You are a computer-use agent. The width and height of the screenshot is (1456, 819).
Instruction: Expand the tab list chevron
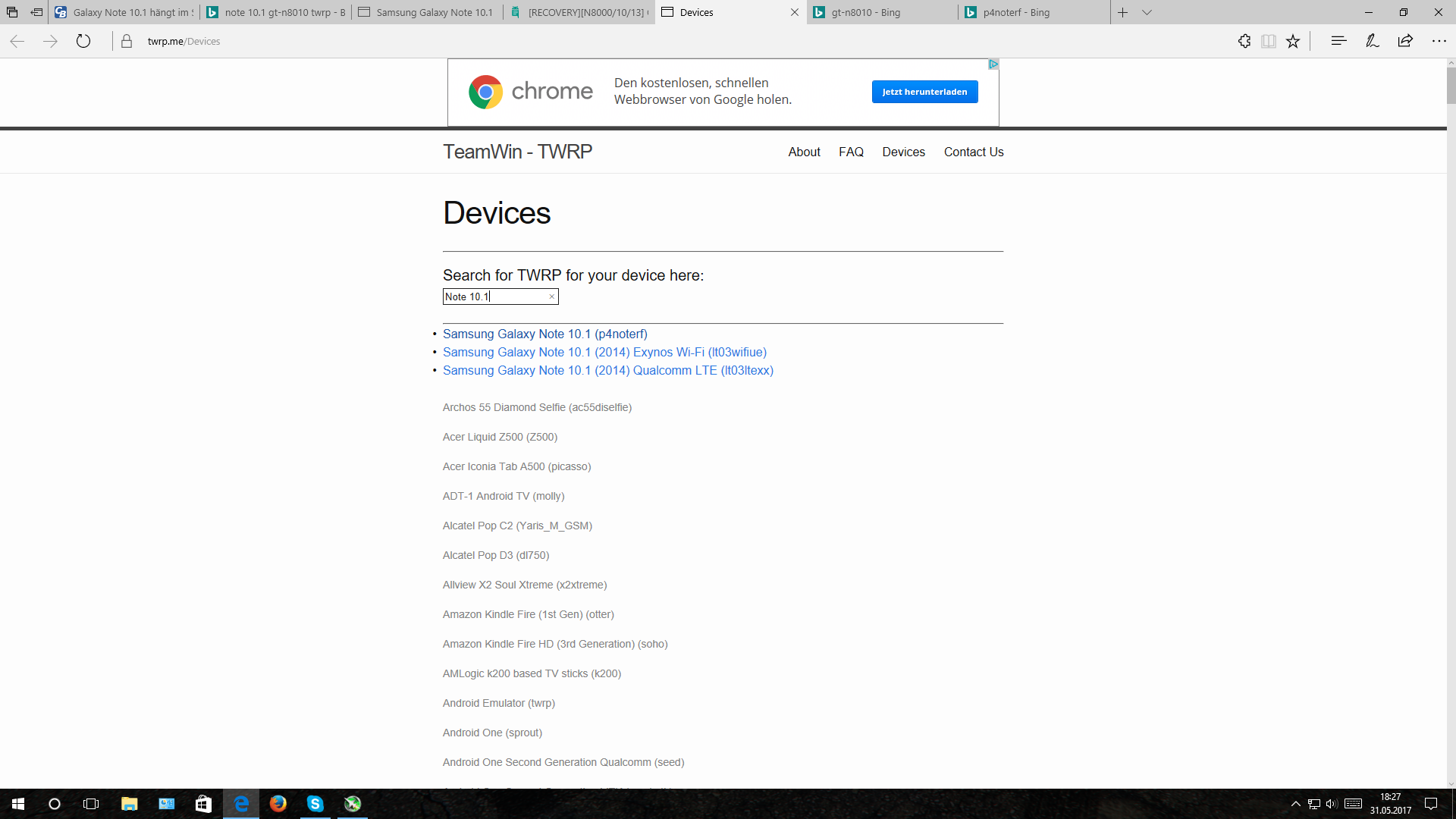click(x=1147, y=12)
